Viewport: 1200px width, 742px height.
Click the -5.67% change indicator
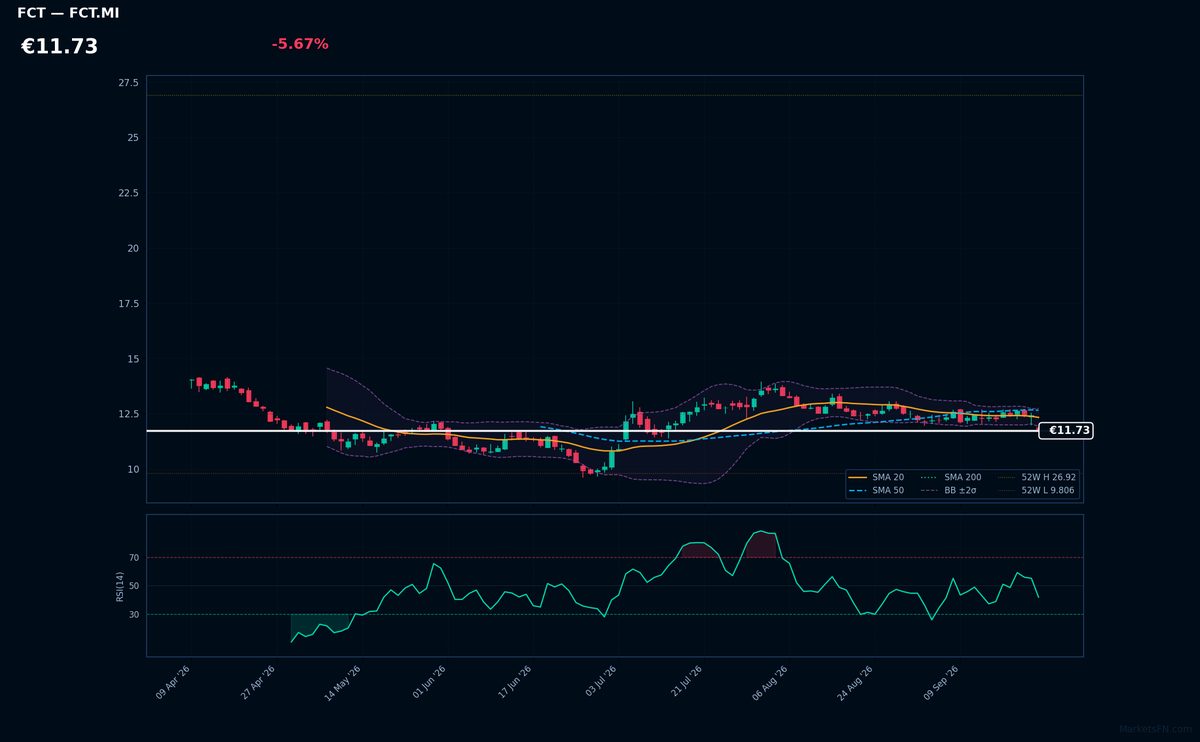coord(300,44)
